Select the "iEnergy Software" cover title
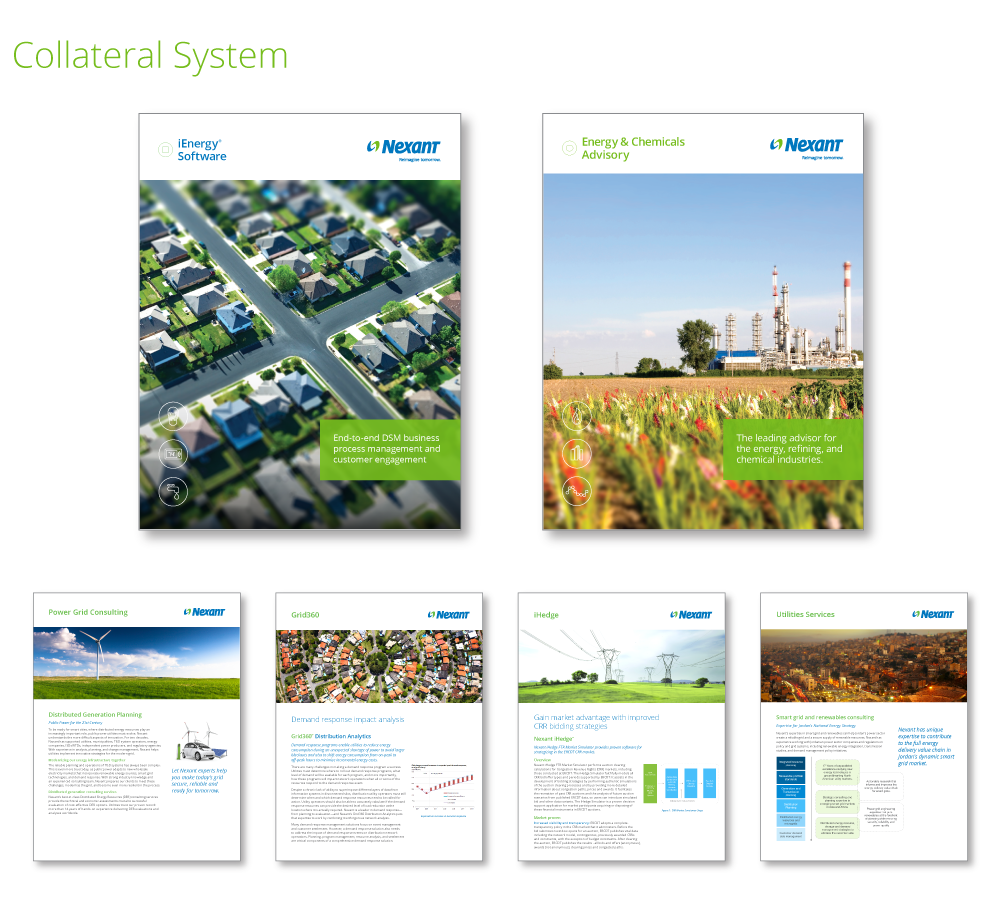 coord(202,150)
